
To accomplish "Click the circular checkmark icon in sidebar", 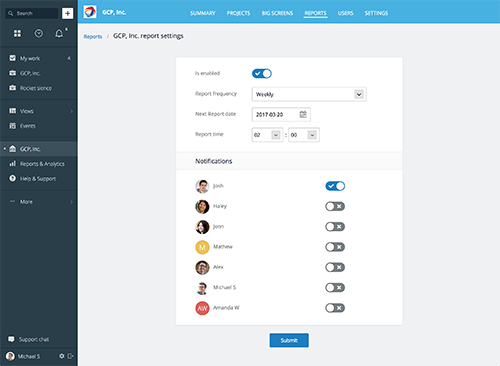I will (39, 33).
